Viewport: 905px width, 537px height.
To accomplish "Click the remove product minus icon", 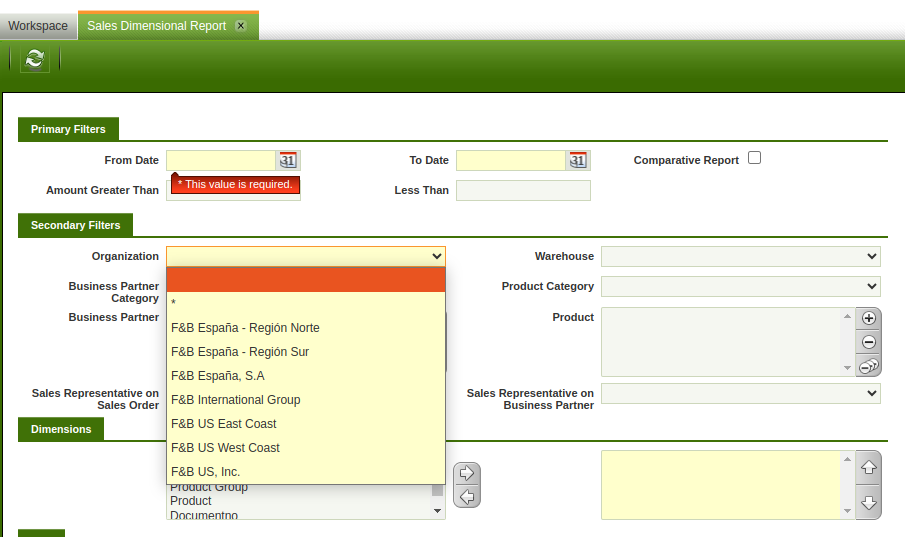I will coord(869,342).
